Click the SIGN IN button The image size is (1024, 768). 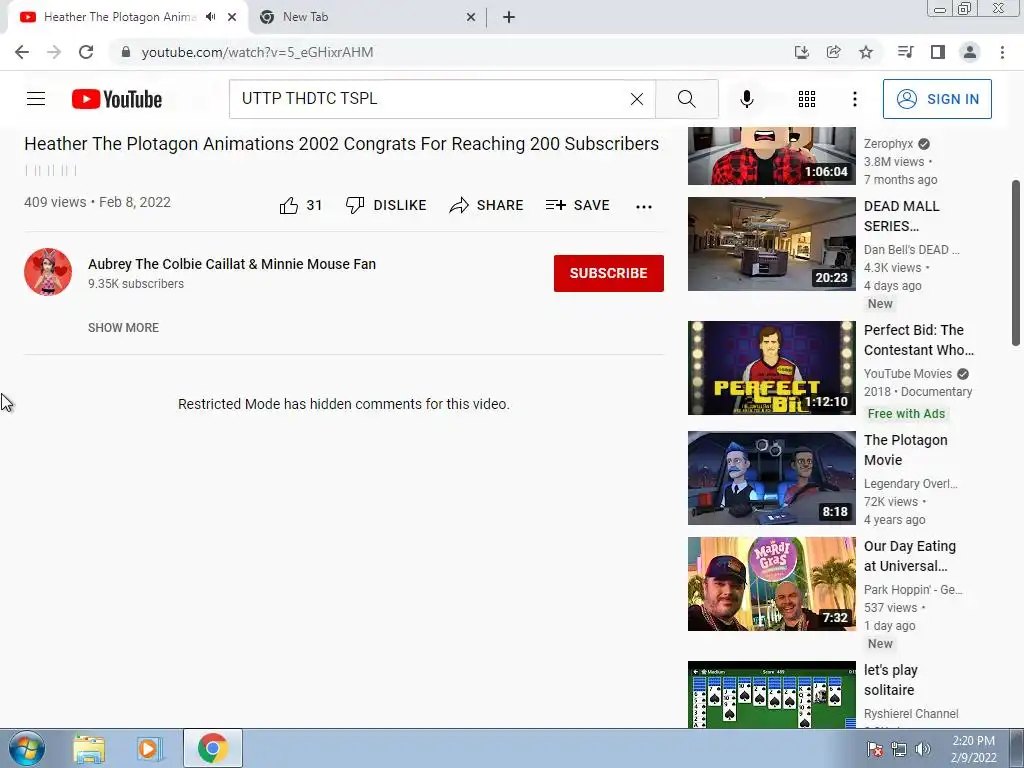coord(937,99)
